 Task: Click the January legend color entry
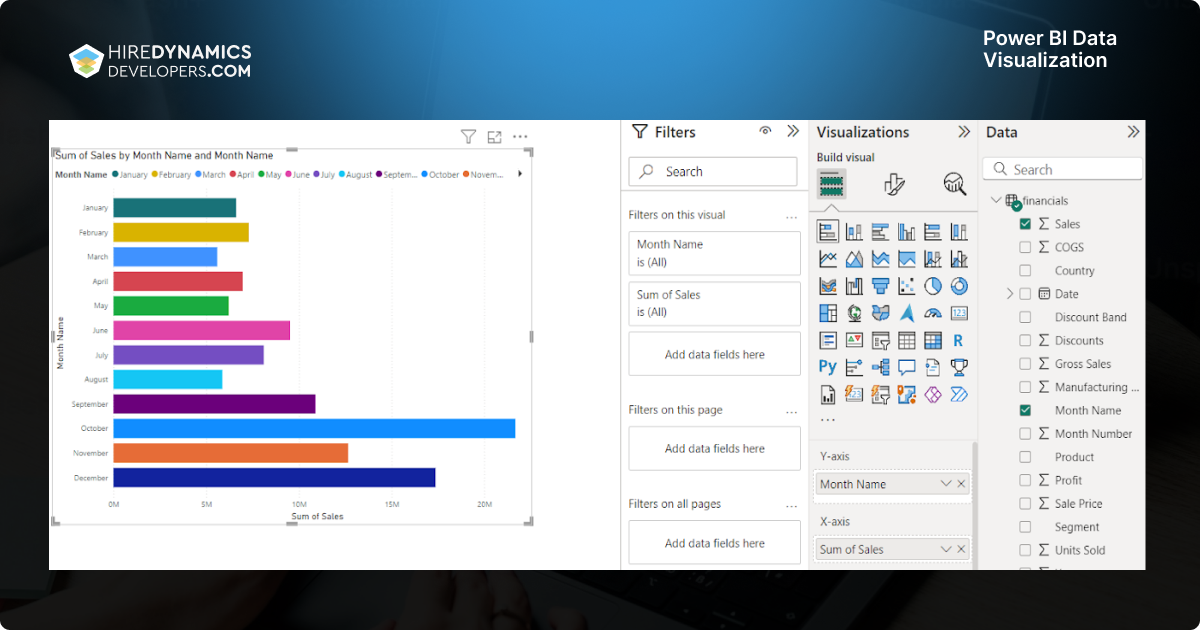click(130, 175)
